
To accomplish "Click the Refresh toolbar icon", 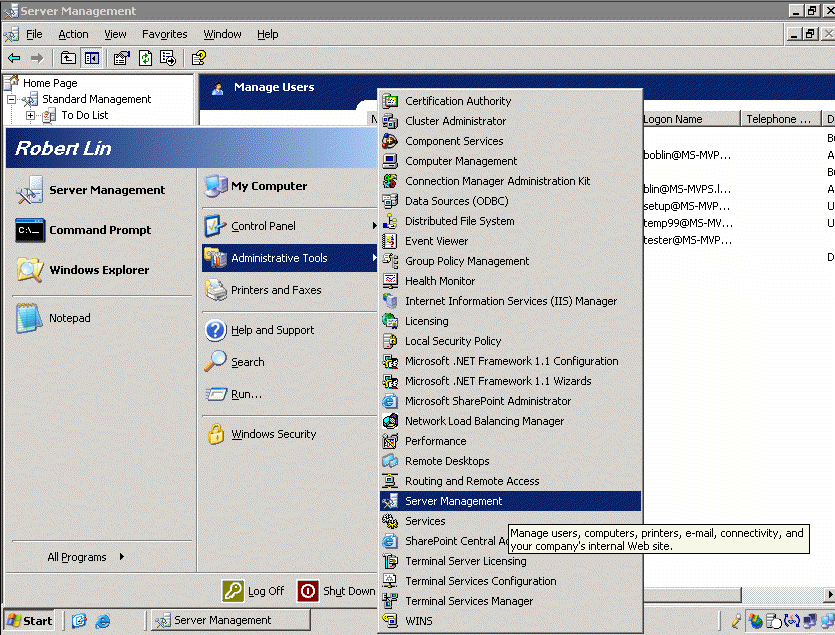I will click(145, 58).
